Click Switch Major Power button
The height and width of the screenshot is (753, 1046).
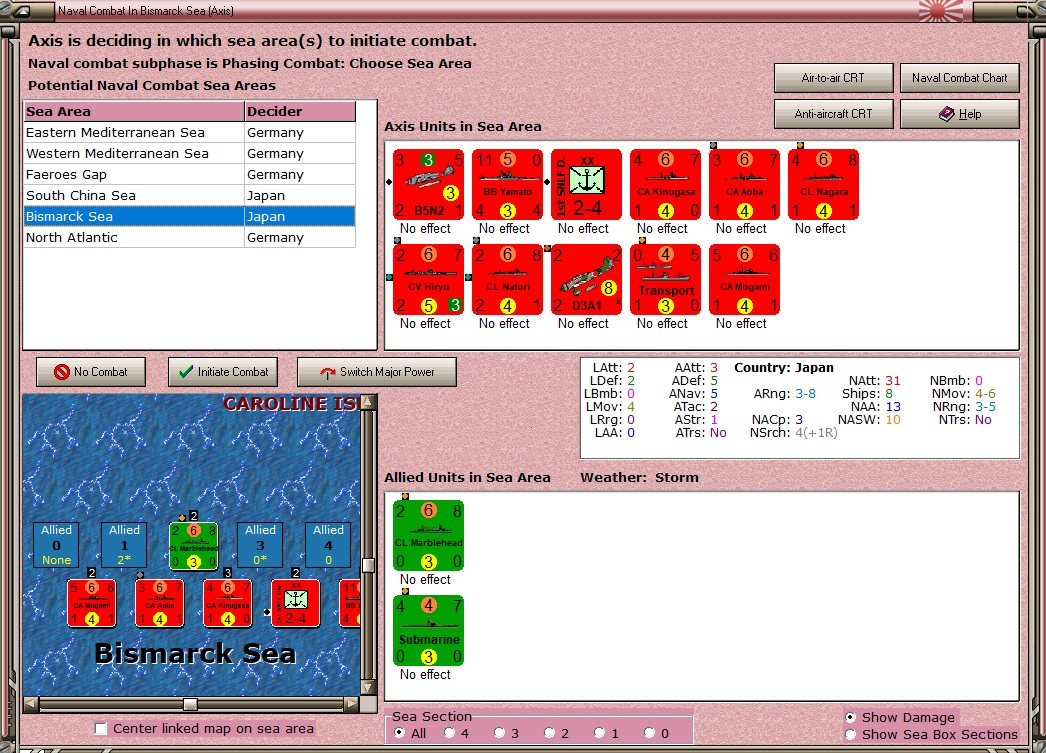tap(377, 372)
